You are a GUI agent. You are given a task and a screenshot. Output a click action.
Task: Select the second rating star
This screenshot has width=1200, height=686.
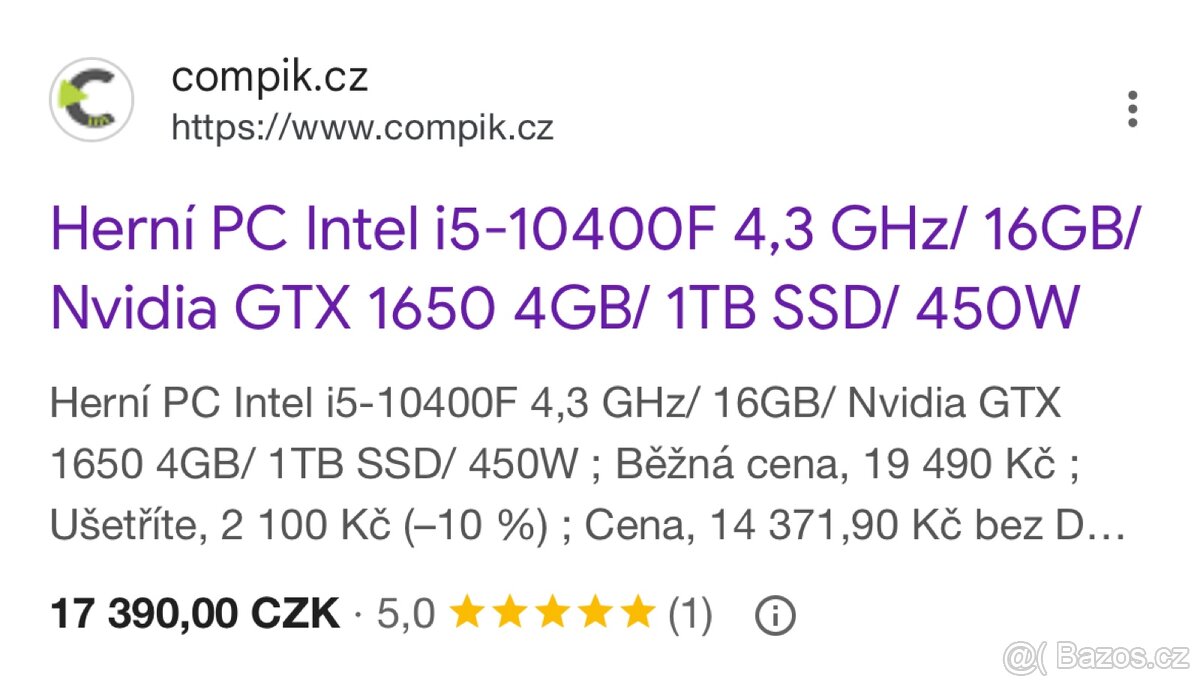pyautogui.click(x=512, y=611)
